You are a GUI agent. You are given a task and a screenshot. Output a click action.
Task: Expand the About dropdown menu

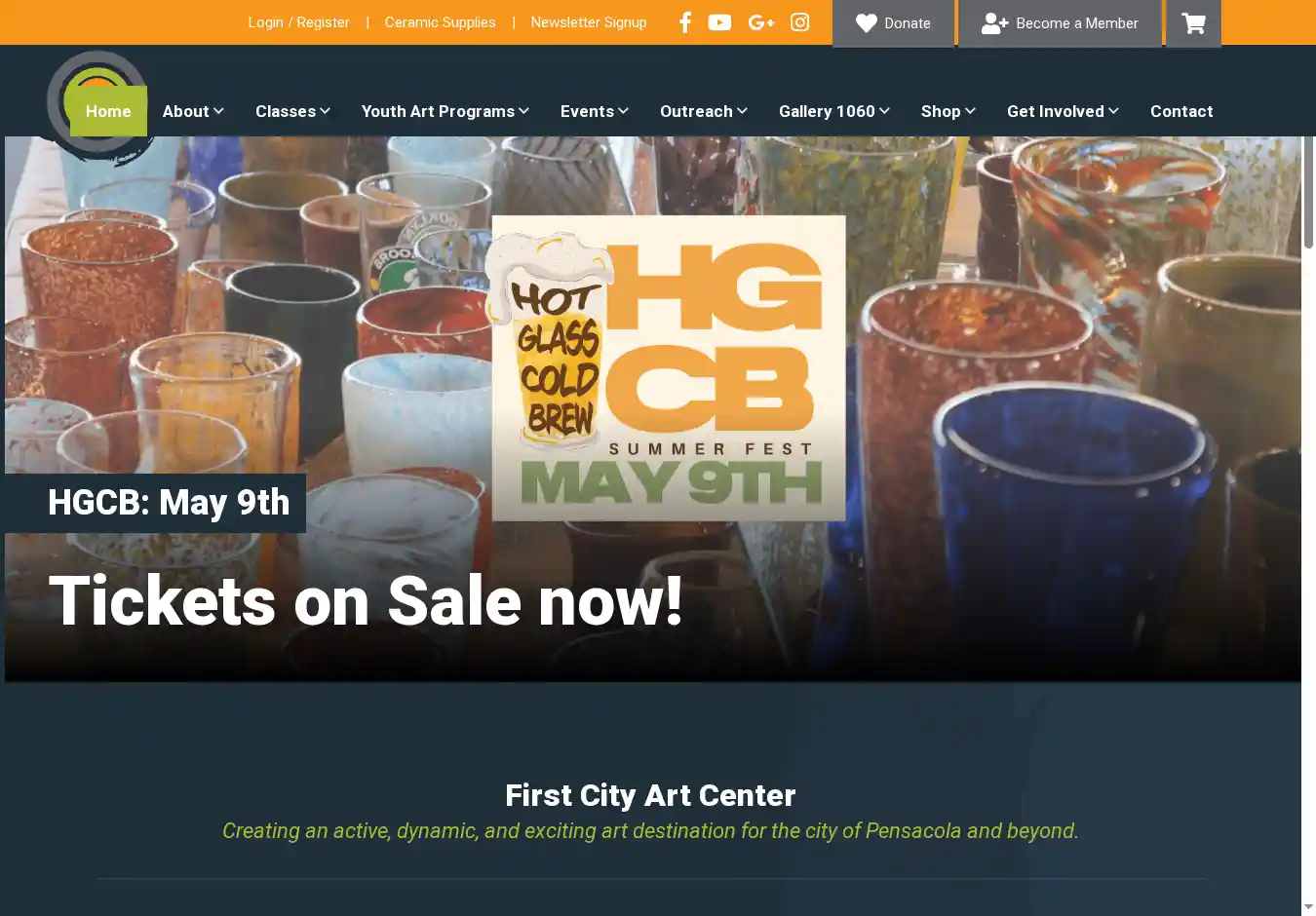coord(193,111)
